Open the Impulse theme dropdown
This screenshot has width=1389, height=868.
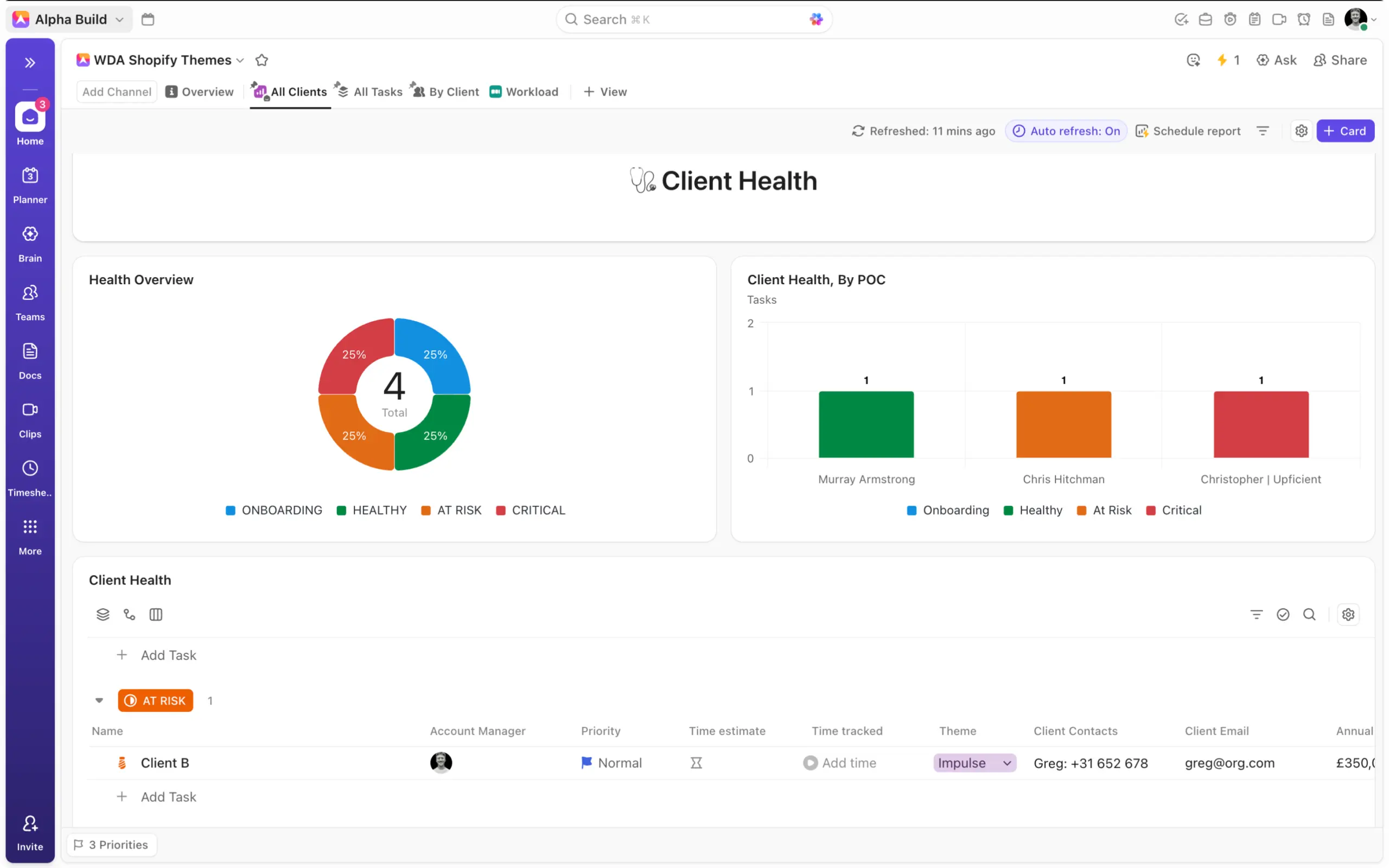[974, 763]
